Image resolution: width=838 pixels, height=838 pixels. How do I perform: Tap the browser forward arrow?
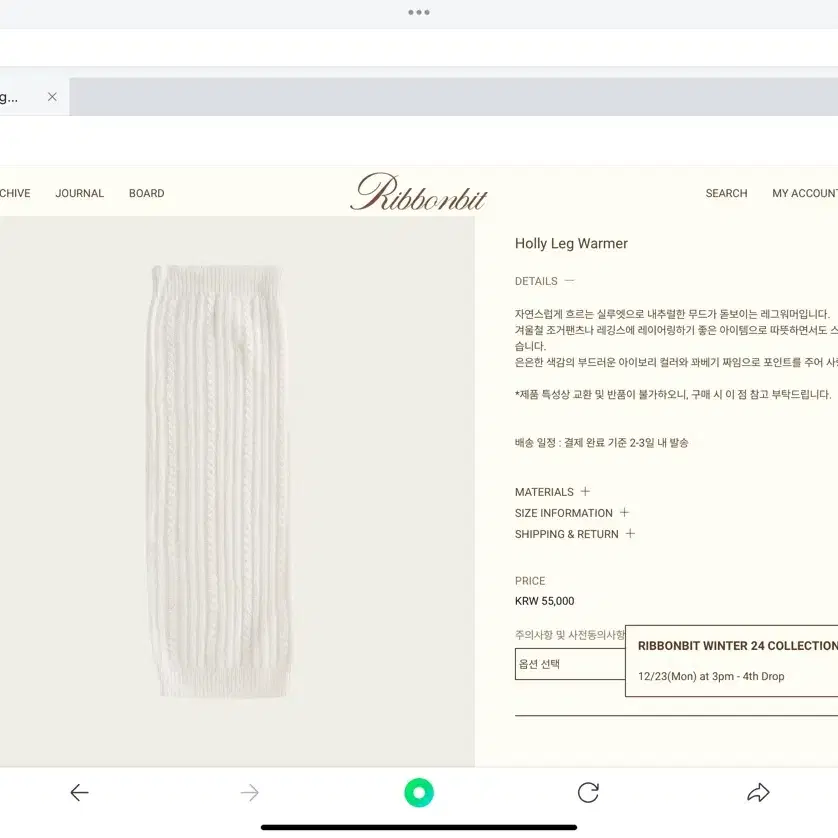coord(249,793)
